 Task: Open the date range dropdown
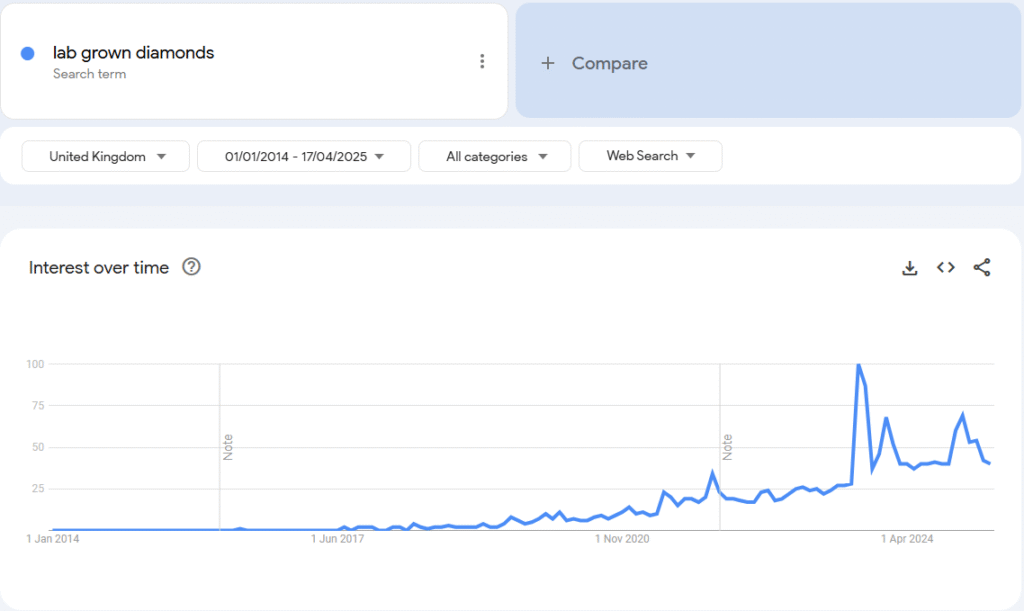pos(304,156)
